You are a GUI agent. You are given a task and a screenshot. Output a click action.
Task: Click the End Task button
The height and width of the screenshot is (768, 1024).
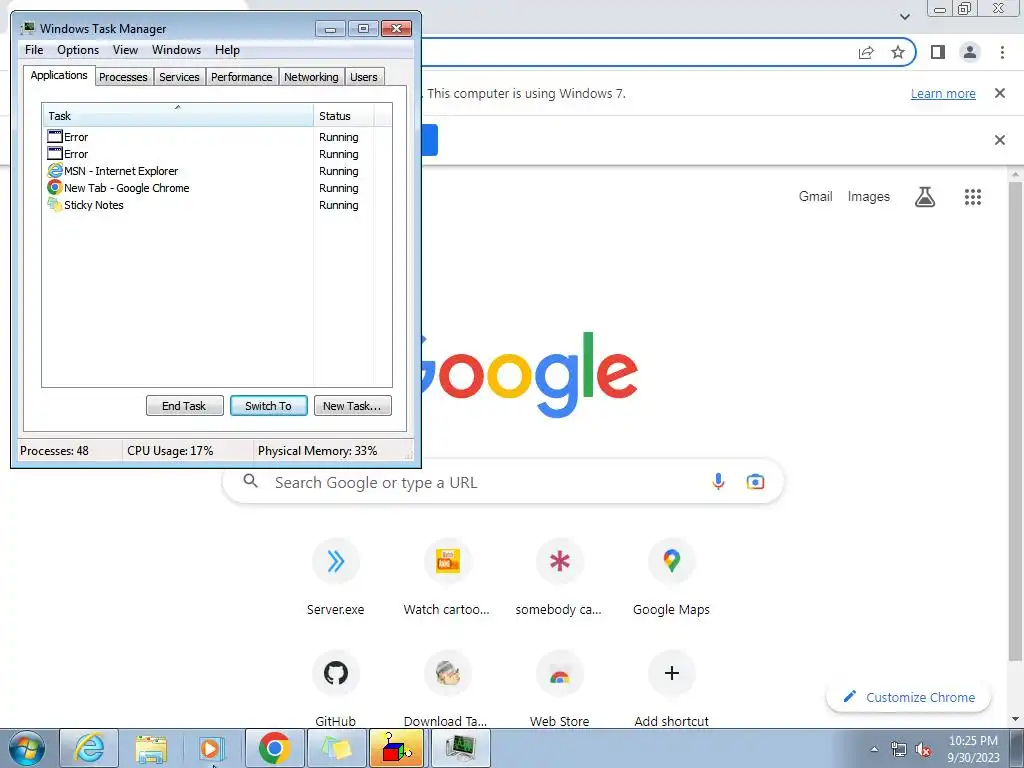pos(184,406)
